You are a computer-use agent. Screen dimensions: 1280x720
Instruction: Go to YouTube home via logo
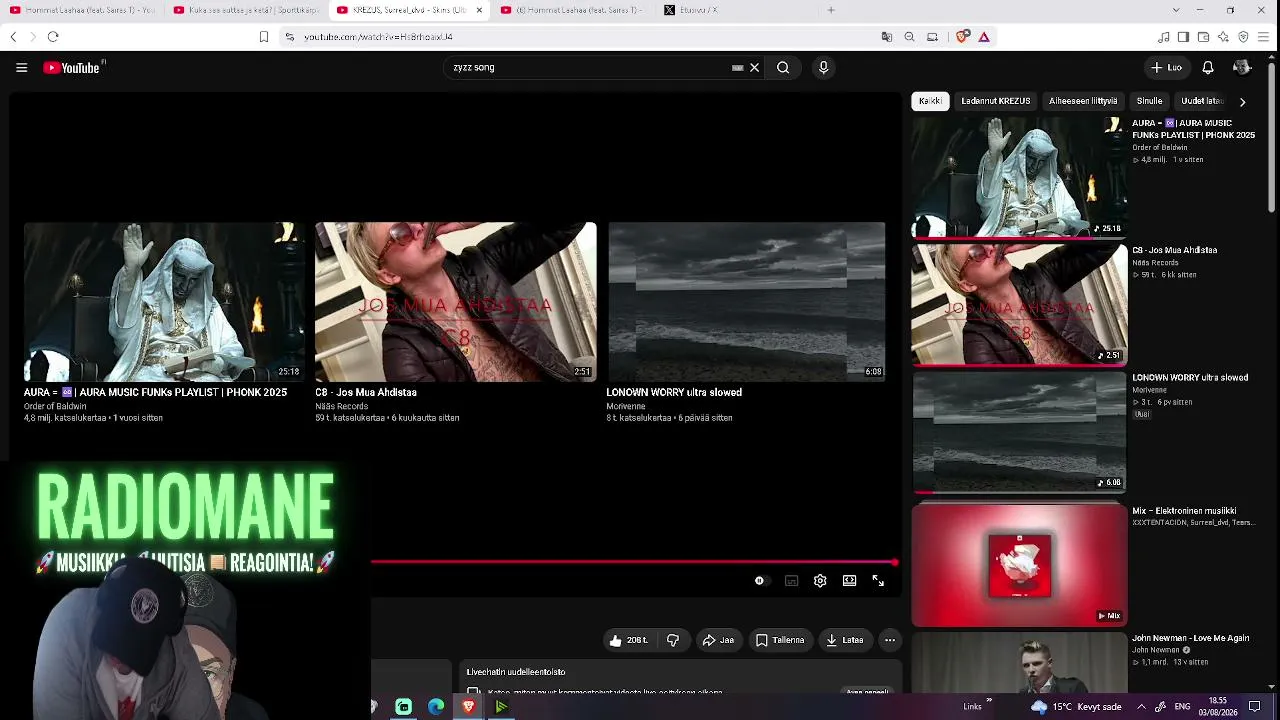click(74, 68)
